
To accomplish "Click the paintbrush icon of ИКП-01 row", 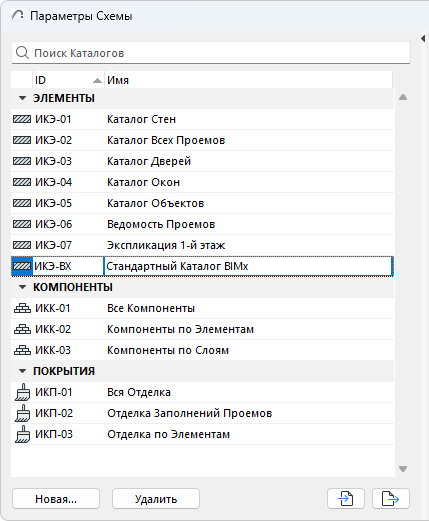I will coord(23,392).
